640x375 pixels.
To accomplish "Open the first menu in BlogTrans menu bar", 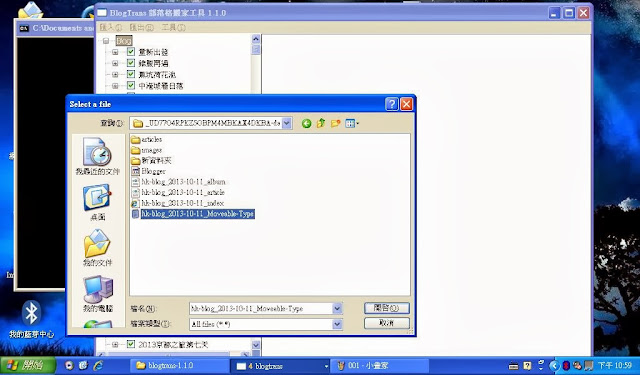I will tap(111, 27).
